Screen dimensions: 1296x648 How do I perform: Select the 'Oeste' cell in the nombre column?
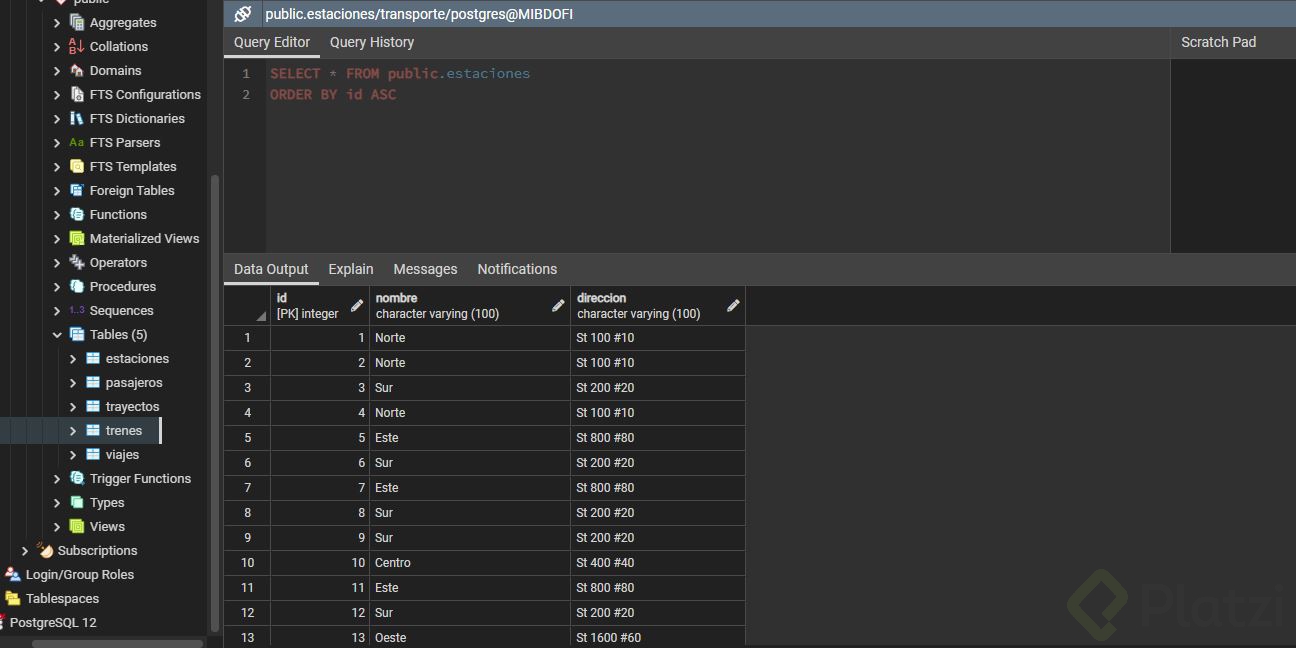point(470,637)
